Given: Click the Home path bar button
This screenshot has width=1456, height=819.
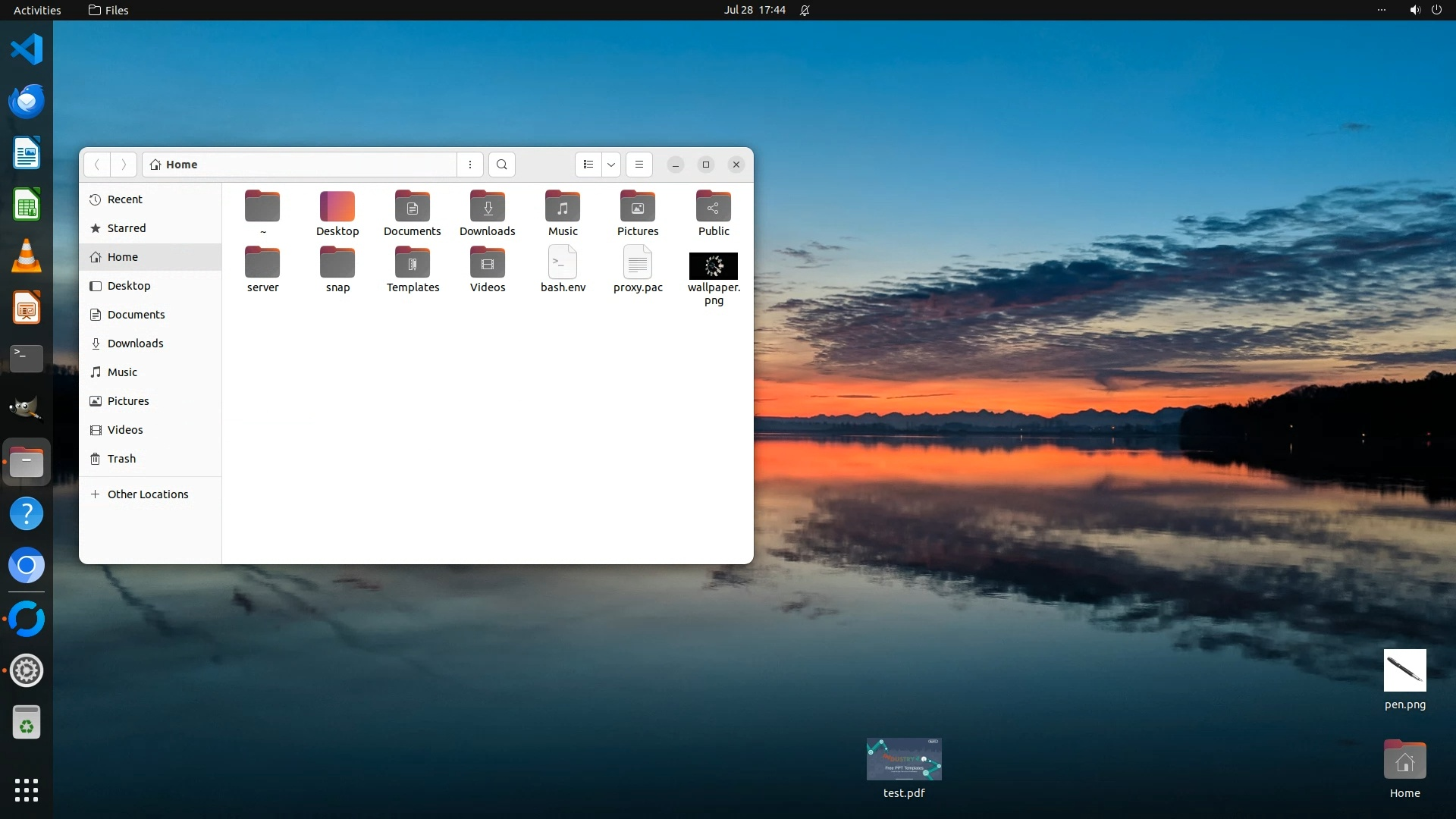Looking at the screenshot, I should 174,165.
